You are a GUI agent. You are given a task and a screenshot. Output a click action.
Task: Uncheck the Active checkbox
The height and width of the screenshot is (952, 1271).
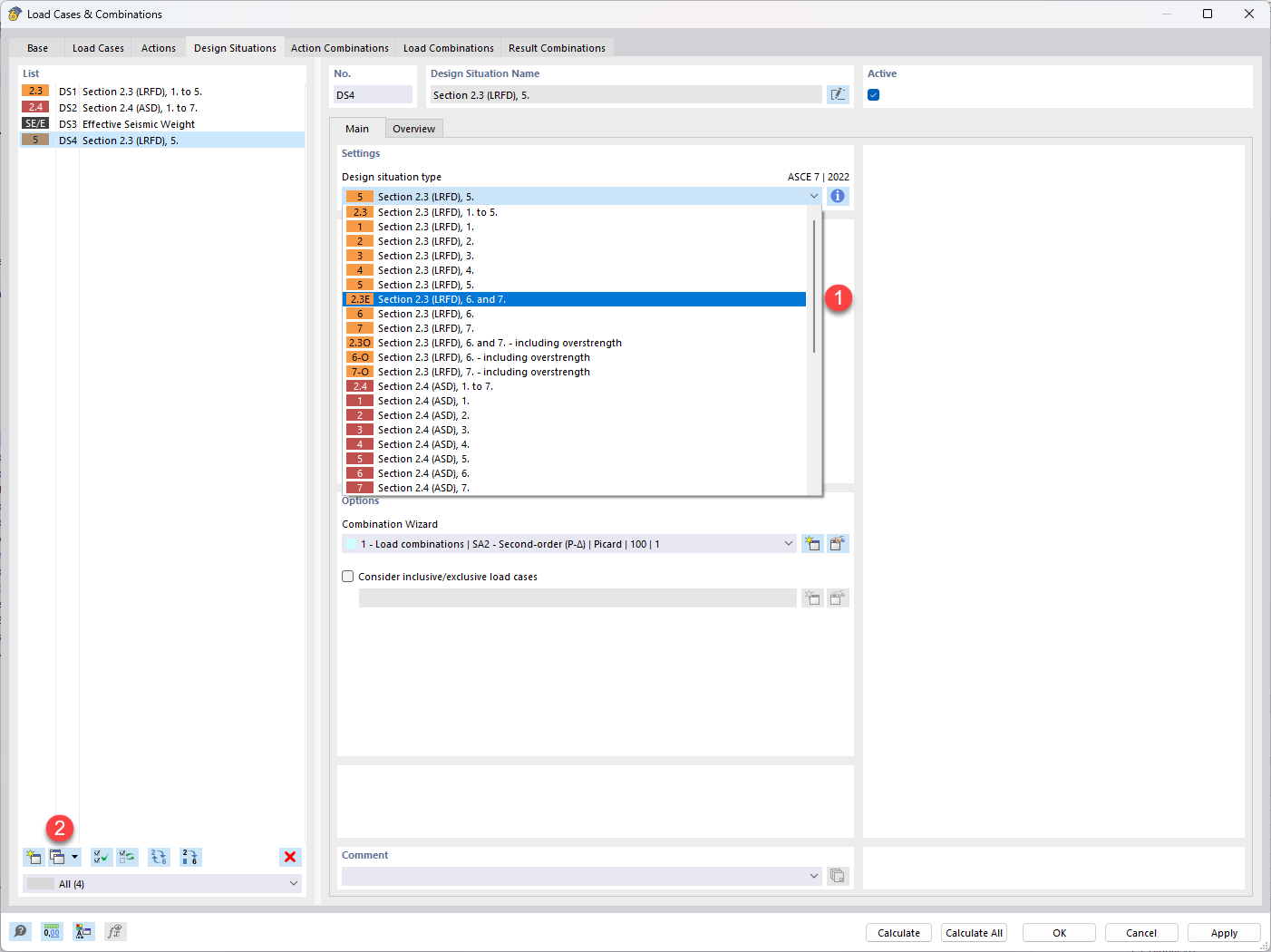coord(874,94)
